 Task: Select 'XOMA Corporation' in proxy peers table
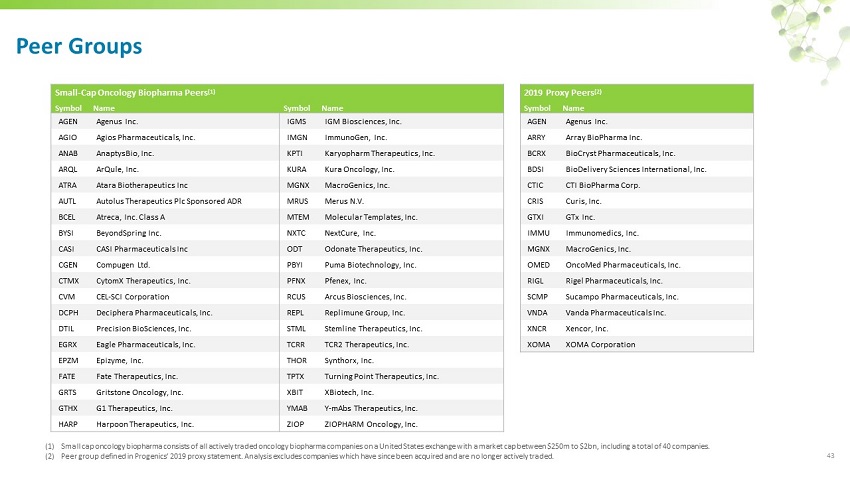[600, 344]
